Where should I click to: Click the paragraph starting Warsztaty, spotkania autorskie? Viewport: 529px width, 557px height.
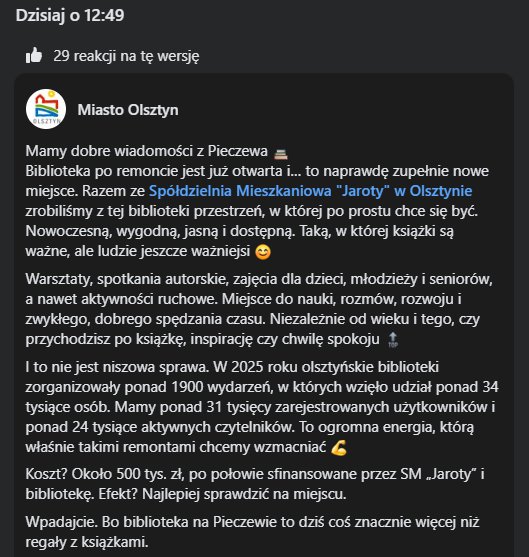(x=259, y=309)
